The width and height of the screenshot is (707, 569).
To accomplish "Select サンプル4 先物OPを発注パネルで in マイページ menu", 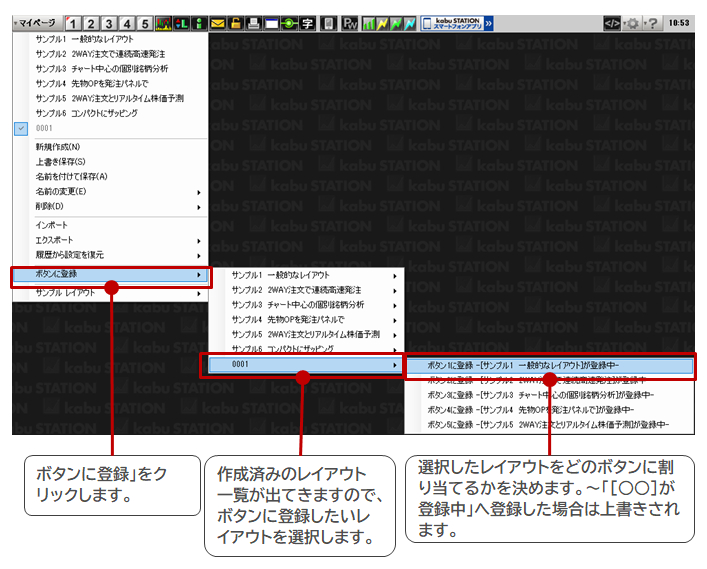I will [x=111, y=83].
